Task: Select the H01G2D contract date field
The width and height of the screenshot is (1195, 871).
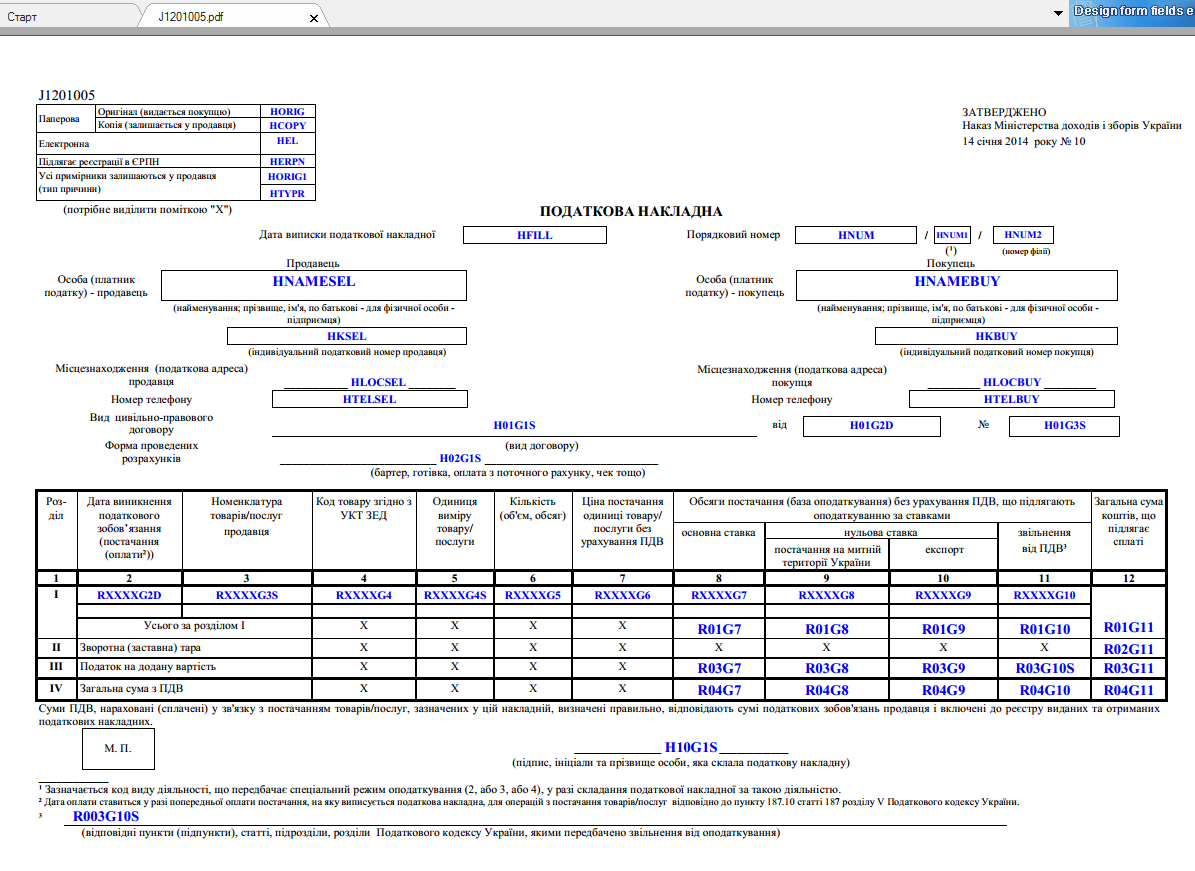Action: point(871,426)
